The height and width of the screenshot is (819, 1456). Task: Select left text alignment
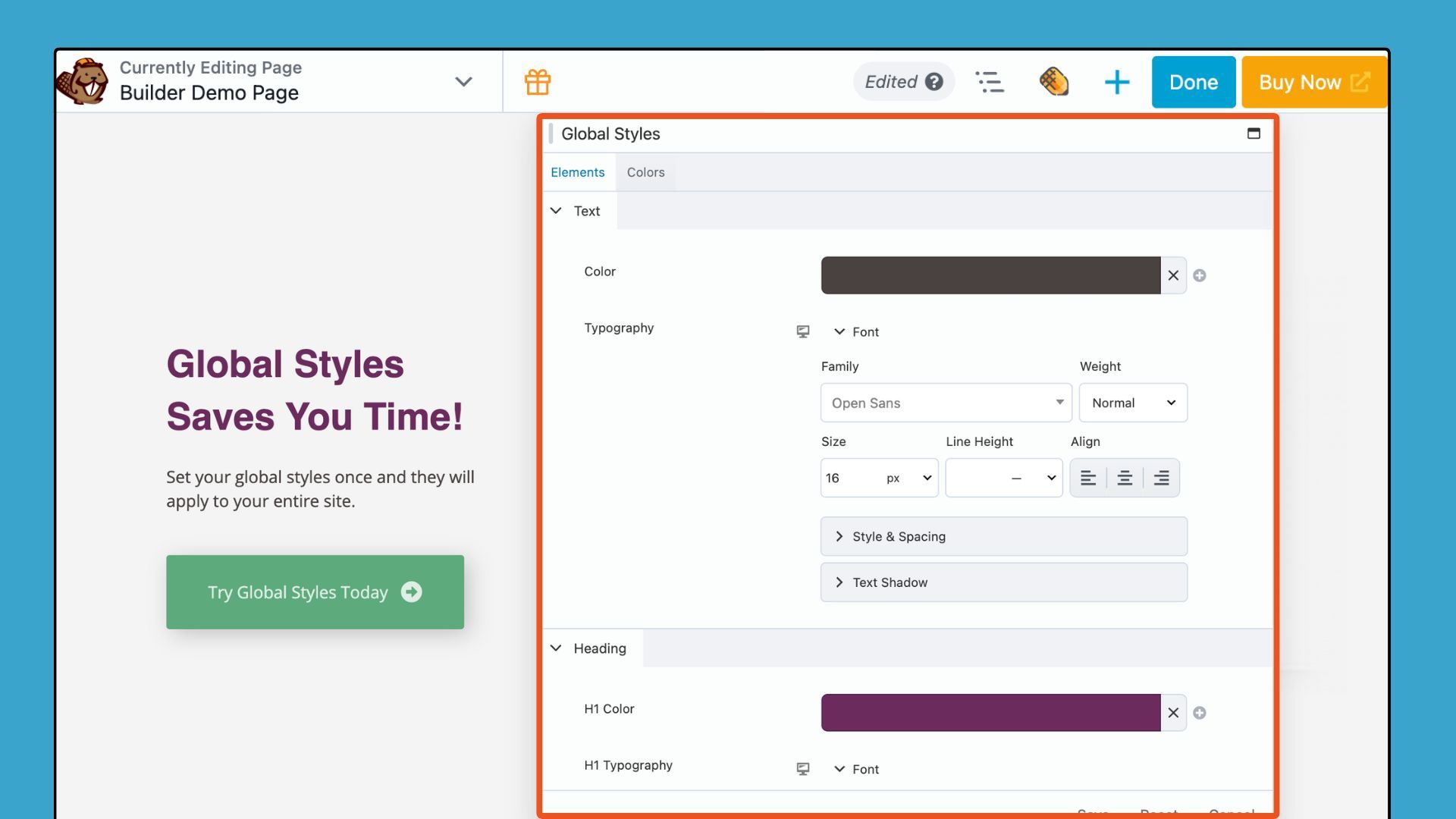click(x=1088, y=478)
